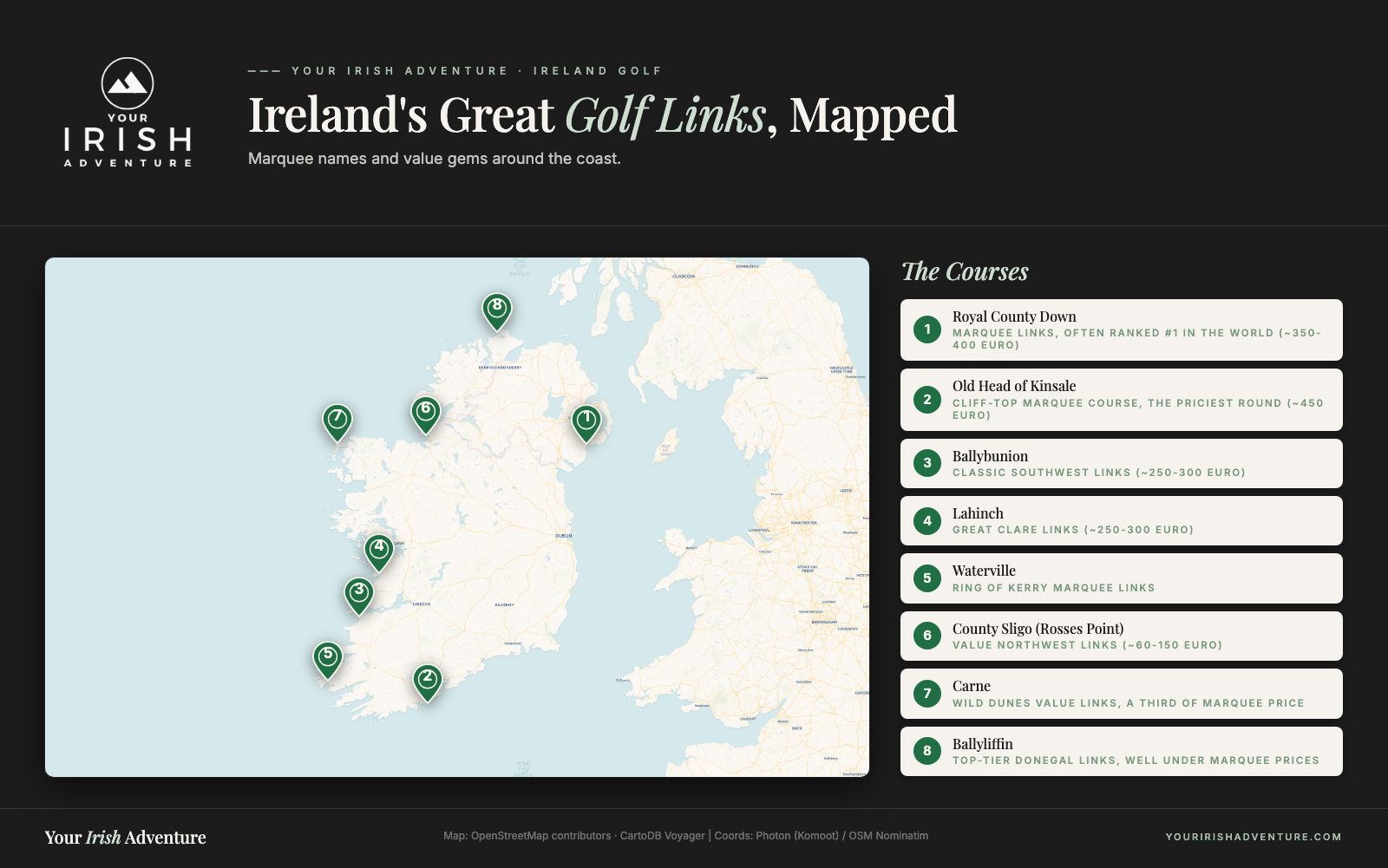Screen dimensions: 1388x868
Task: Open the YOURIRISHADVENTURE.COM footer link
Action: [1254, 837]
